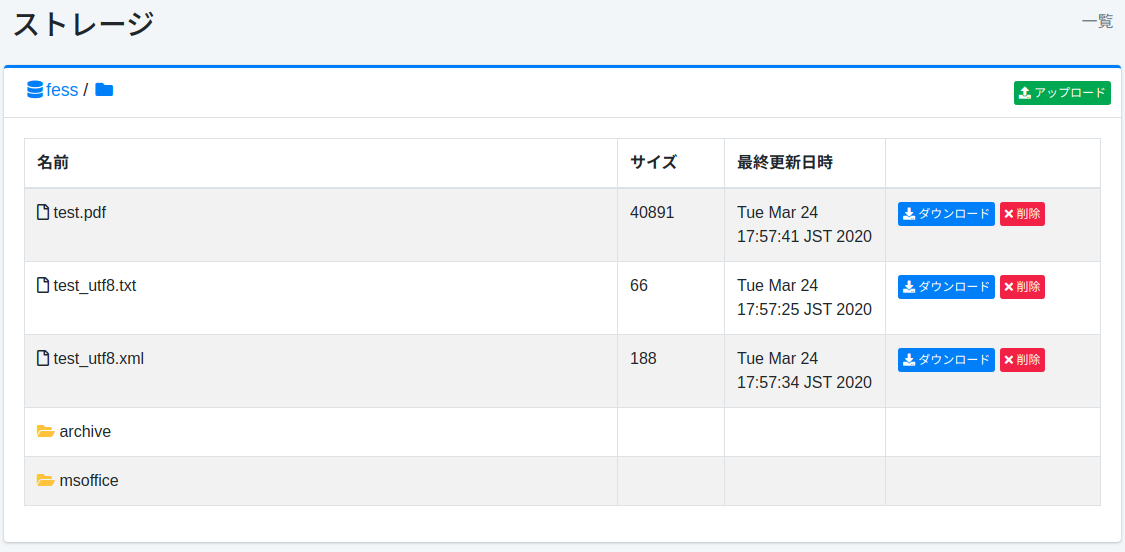Download test_utf8.txt

(946, 287)
